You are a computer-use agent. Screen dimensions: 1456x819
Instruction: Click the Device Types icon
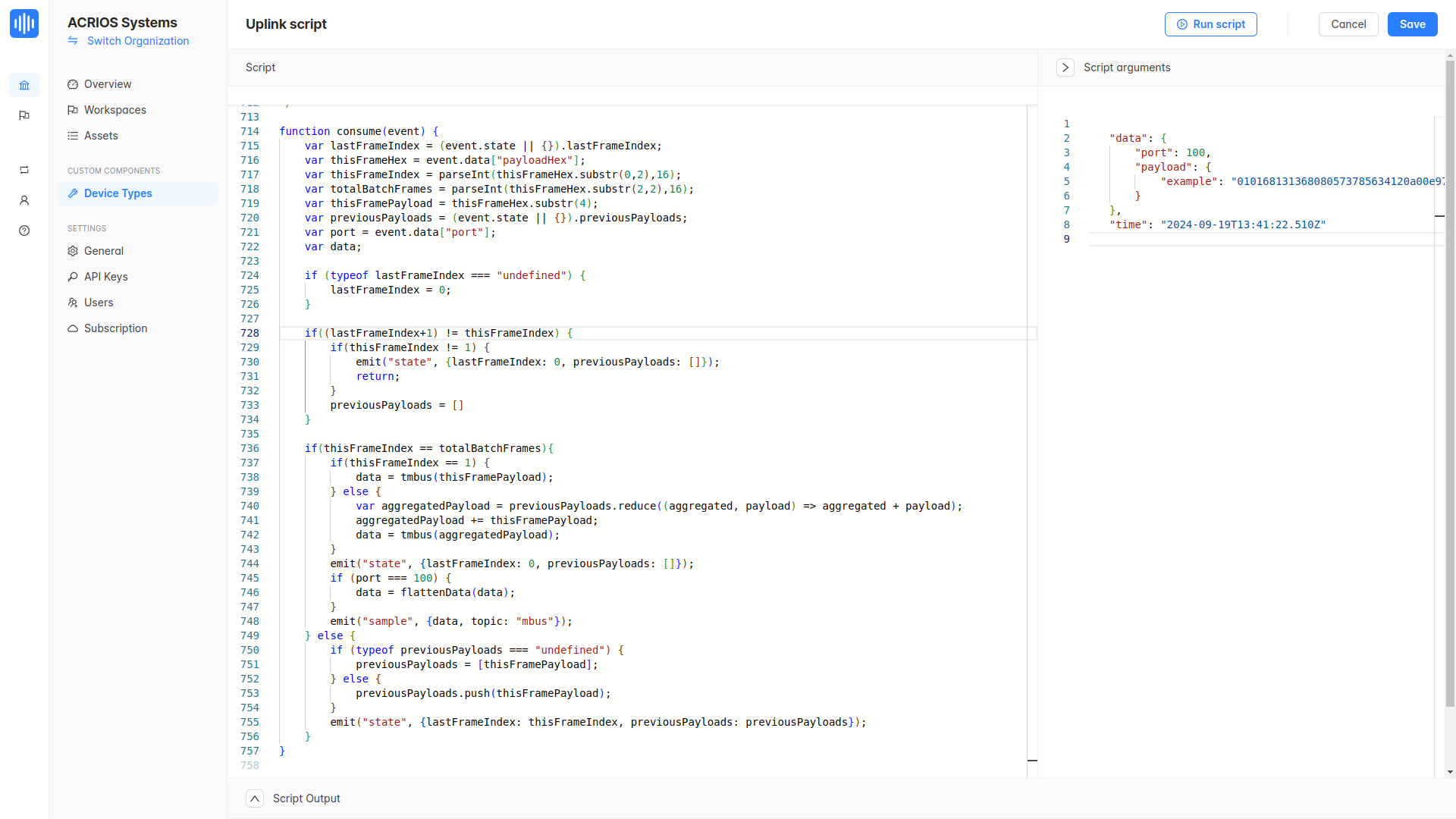[74, 193]
